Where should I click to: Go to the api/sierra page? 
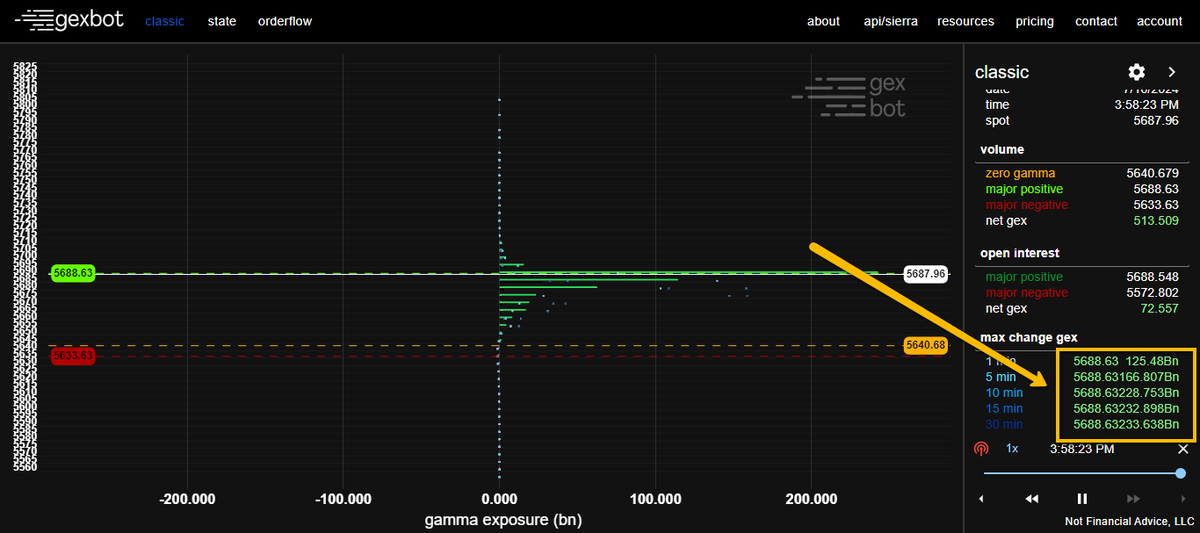click(891, 21)
